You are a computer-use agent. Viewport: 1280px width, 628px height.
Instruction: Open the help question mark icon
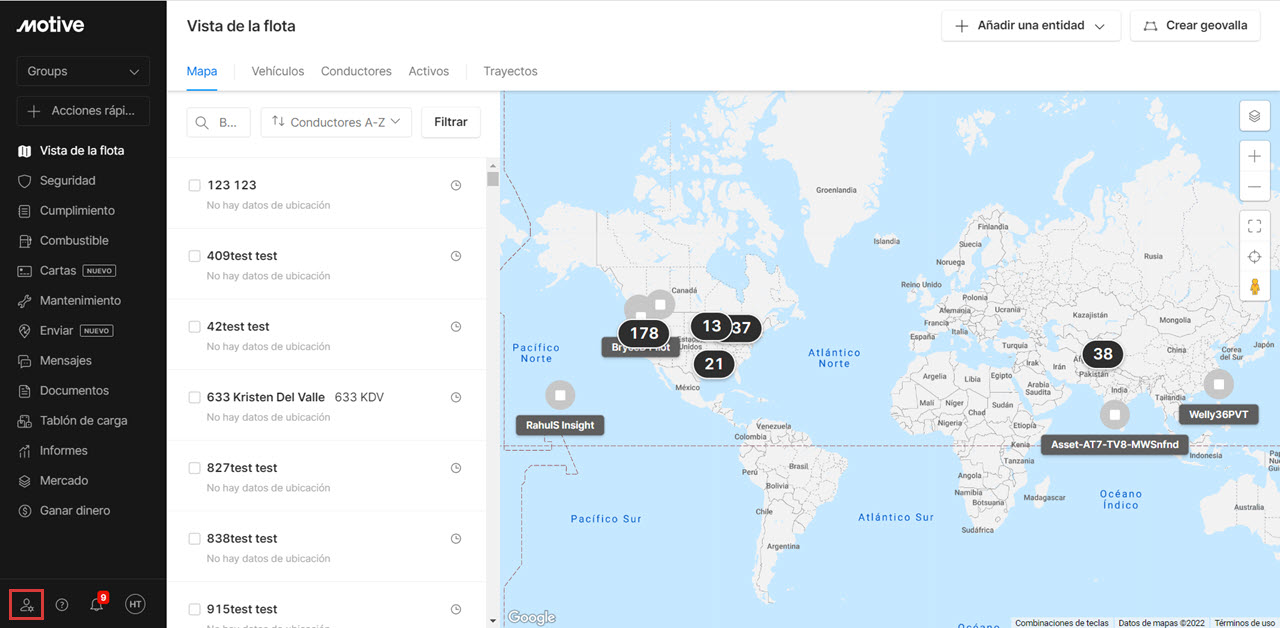62,604
